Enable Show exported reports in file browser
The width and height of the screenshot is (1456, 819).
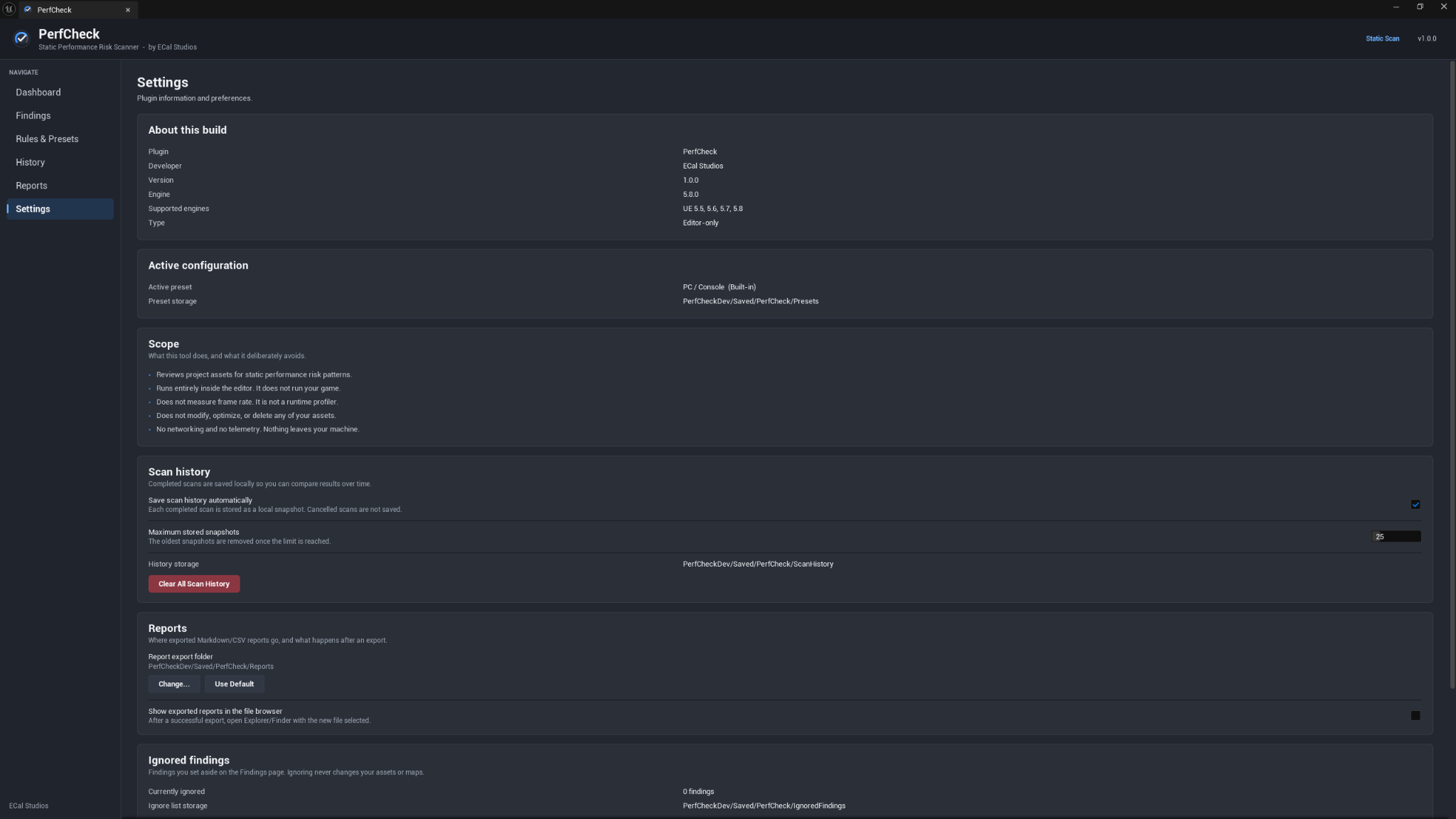click(x=1415, y=716)
